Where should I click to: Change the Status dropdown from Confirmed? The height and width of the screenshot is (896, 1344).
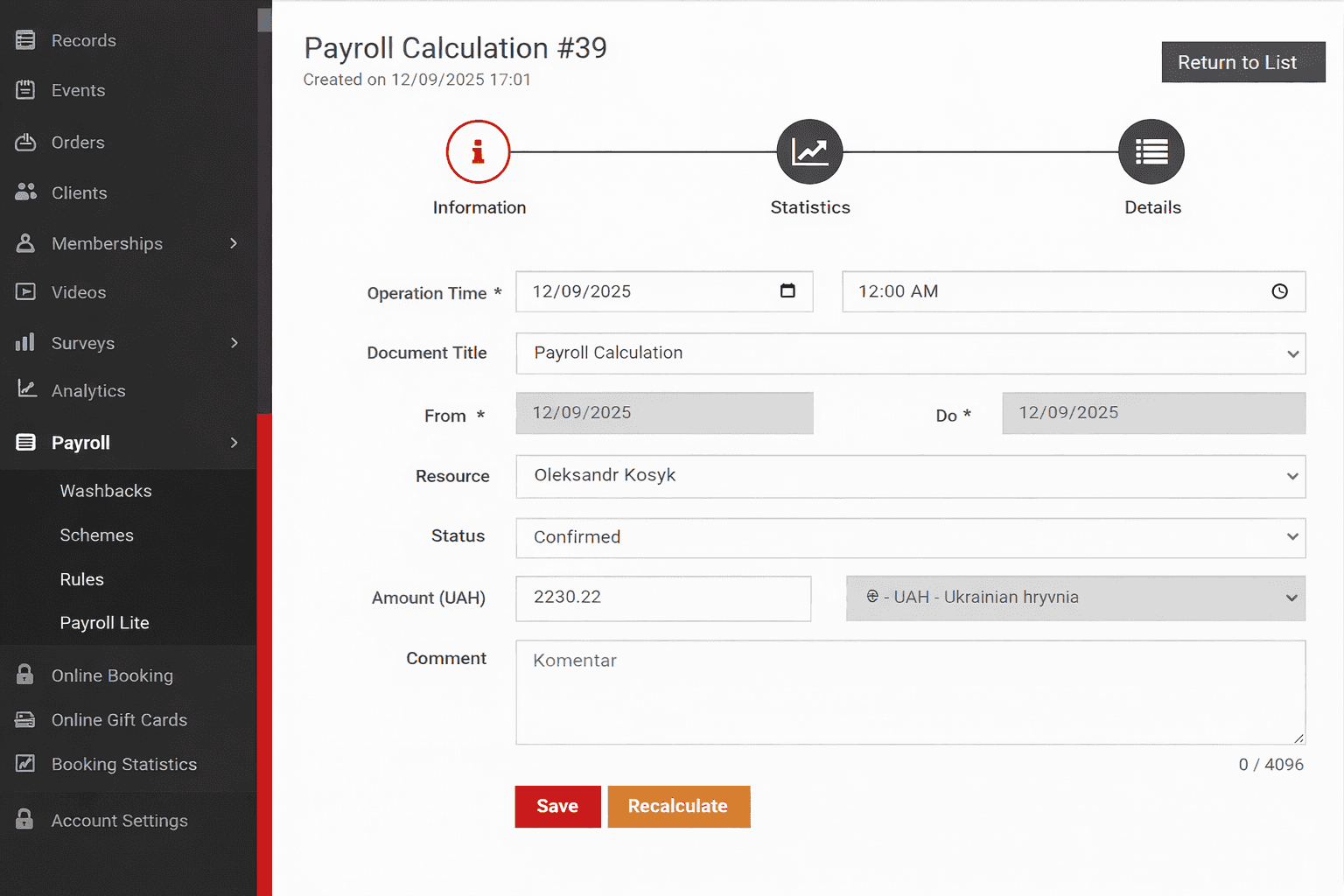point(910,537)
